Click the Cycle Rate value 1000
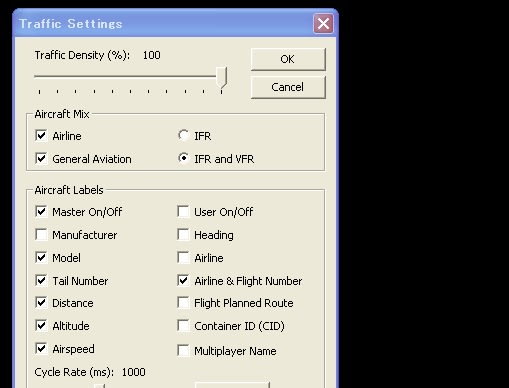509x388 pixels. (134, 372)
